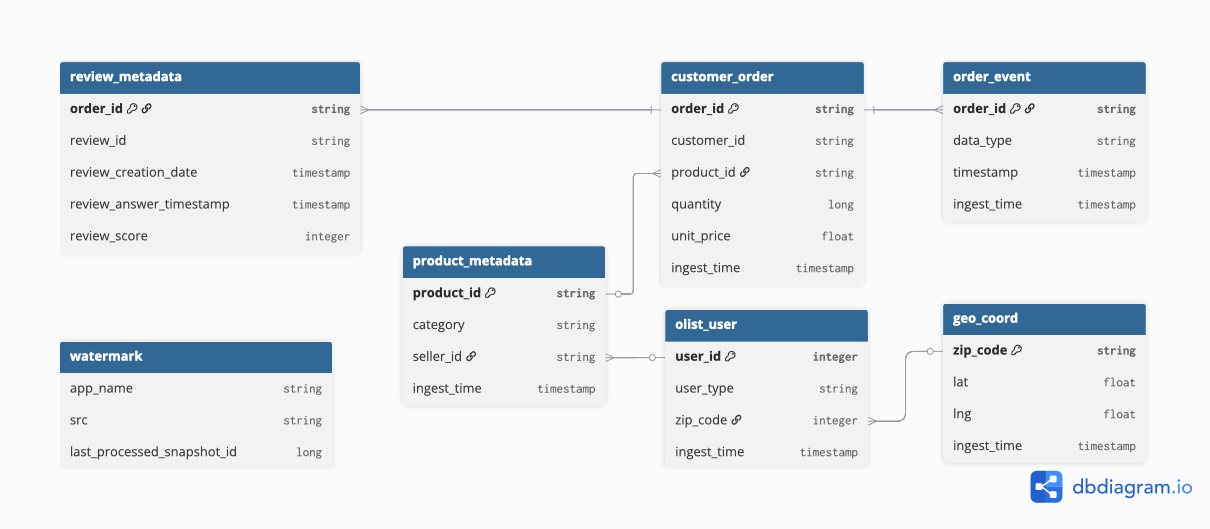This screenshot has width=1210, height=529.
Task: Click key icon next to customer_order order_id
Action: 733,108
